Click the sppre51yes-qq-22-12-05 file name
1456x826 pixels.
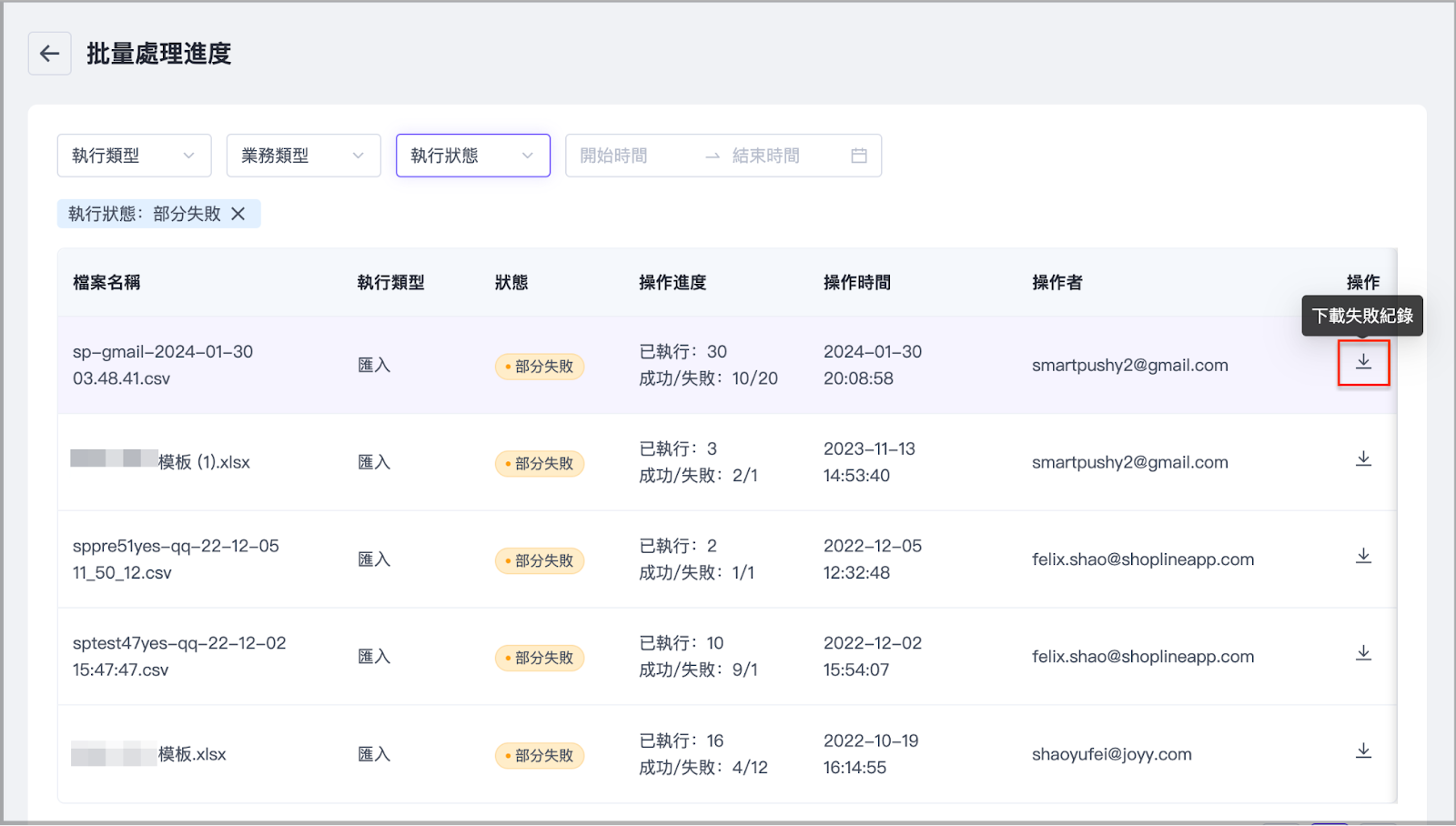tap(176, 559)
